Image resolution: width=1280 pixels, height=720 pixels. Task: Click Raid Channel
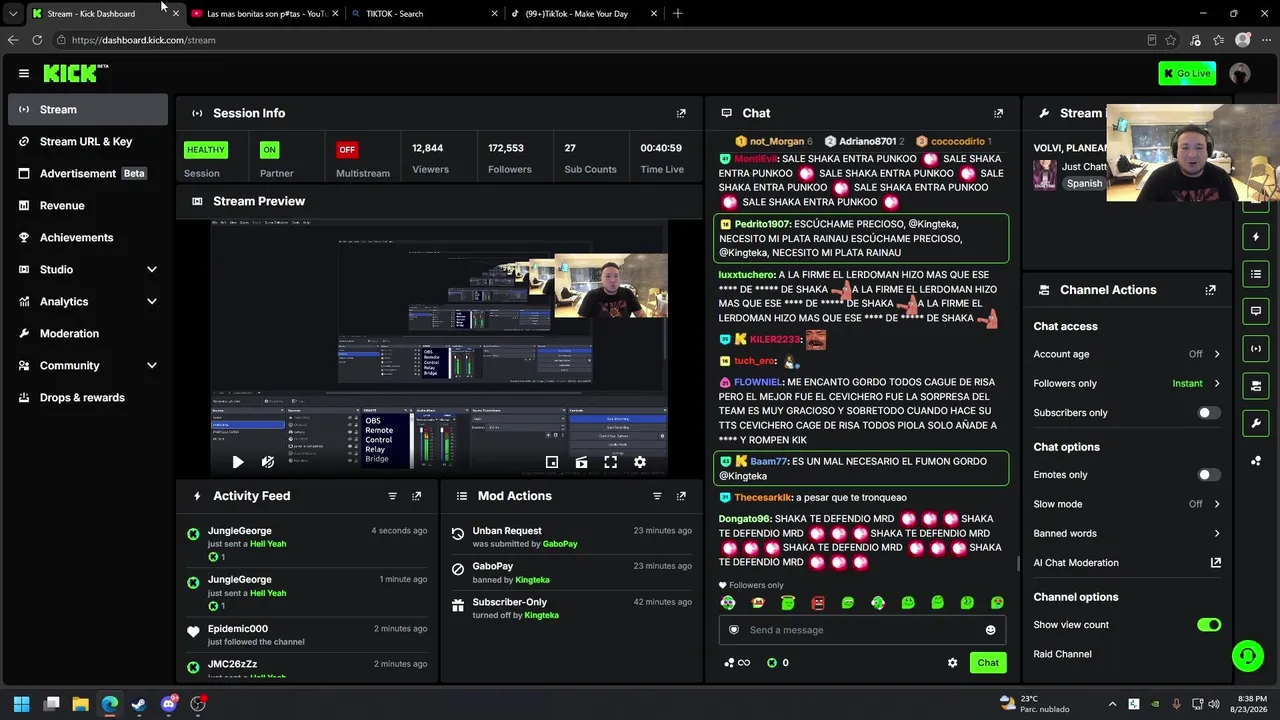click(1062, 654)
